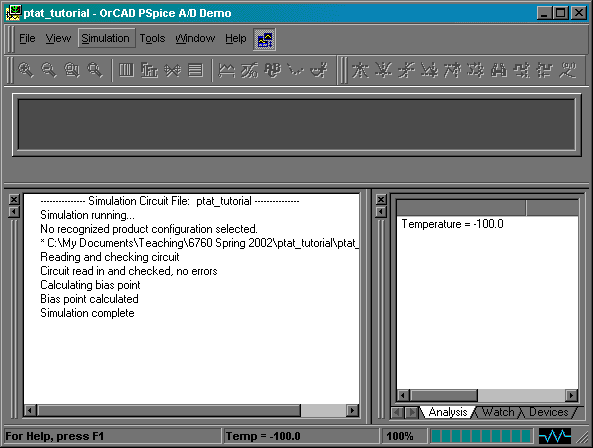This screenshot has height=448, width=593.
Task: Click right arrow of status pane scrollbar
Action: [571, 395]
